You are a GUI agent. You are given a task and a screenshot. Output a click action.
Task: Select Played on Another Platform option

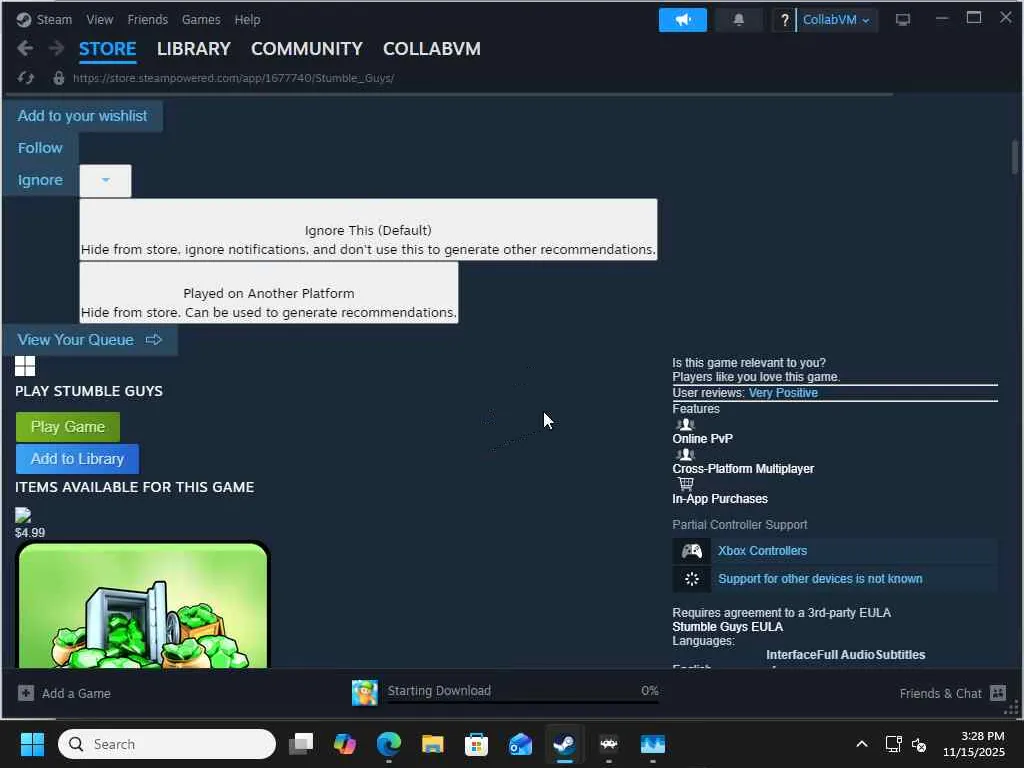(268, 293)
